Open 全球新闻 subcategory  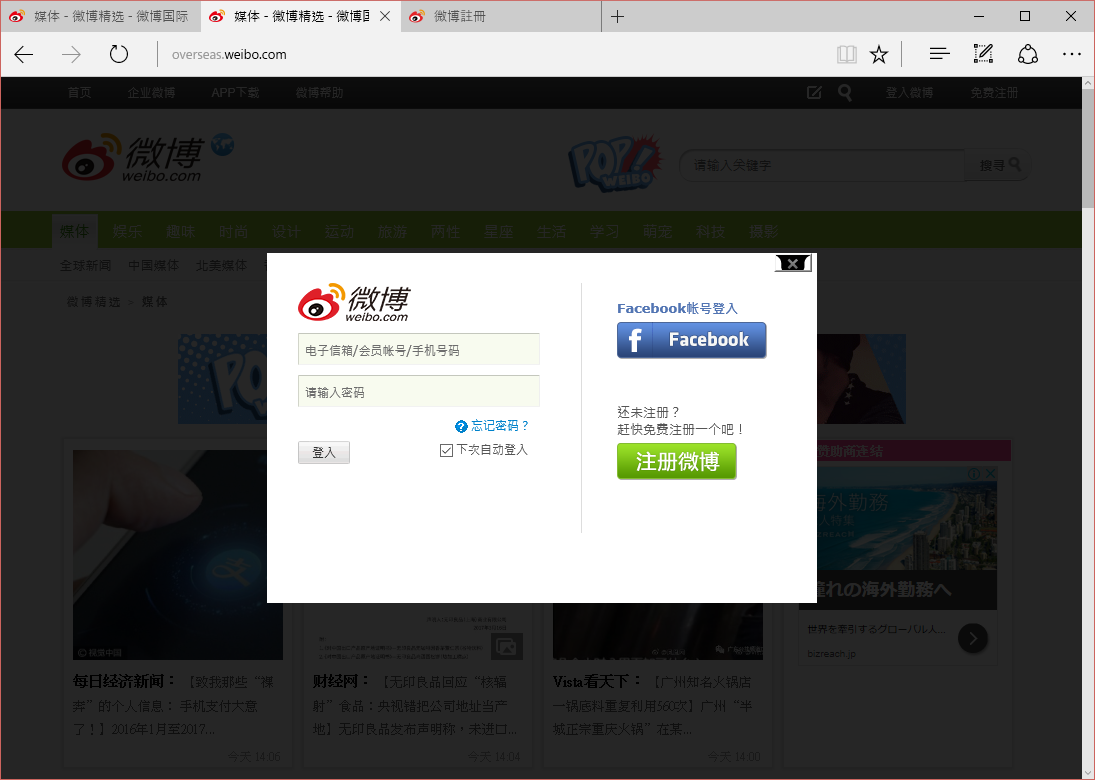click(85, 265)
